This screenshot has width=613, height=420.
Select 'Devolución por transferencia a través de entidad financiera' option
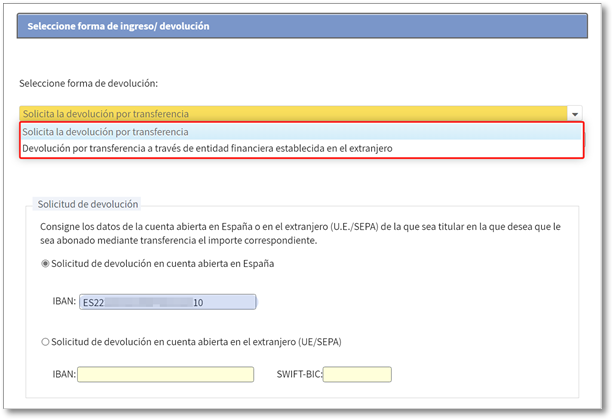[x=207, y=148]
